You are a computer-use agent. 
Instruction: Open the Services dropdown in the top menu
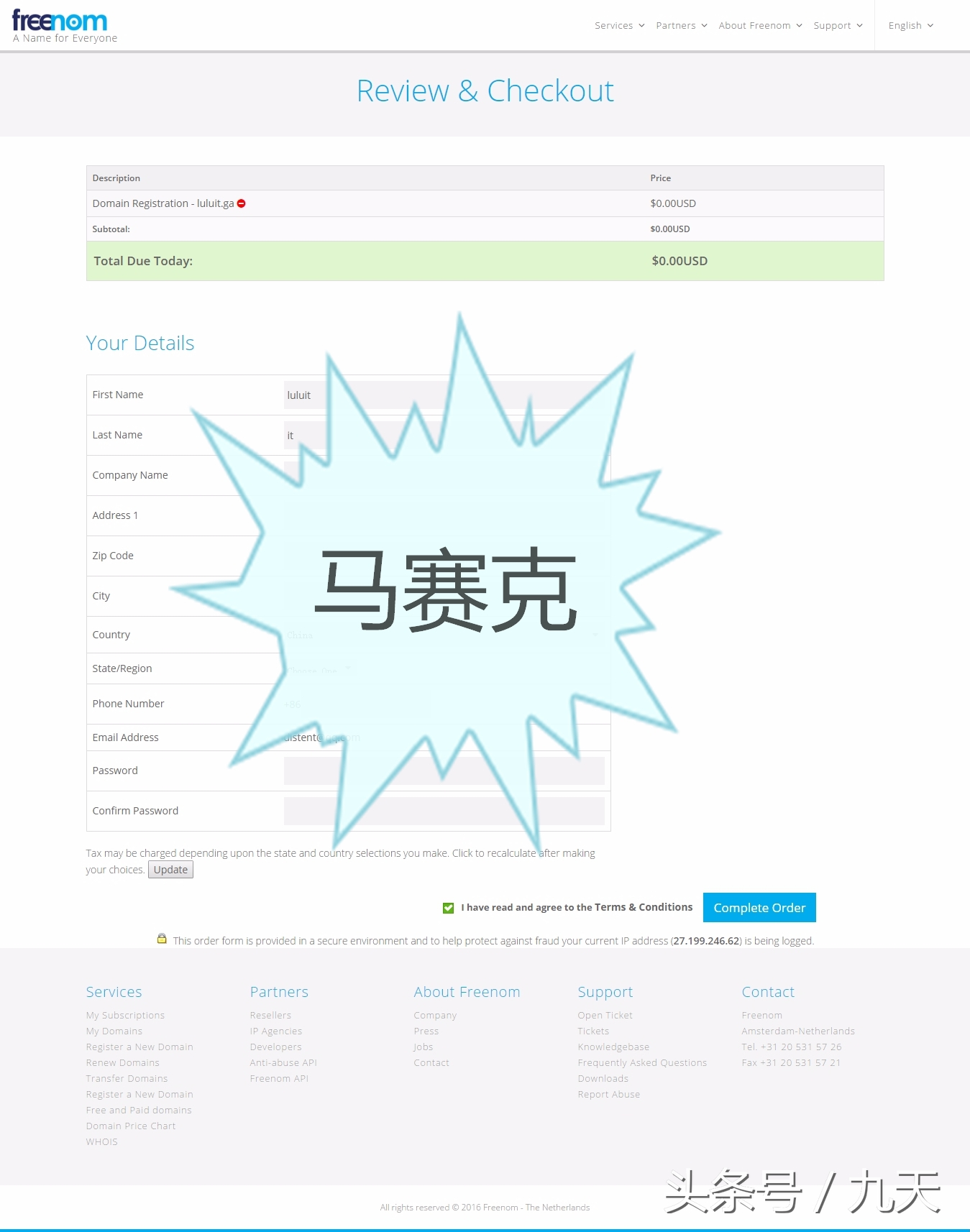click(619, 25)
